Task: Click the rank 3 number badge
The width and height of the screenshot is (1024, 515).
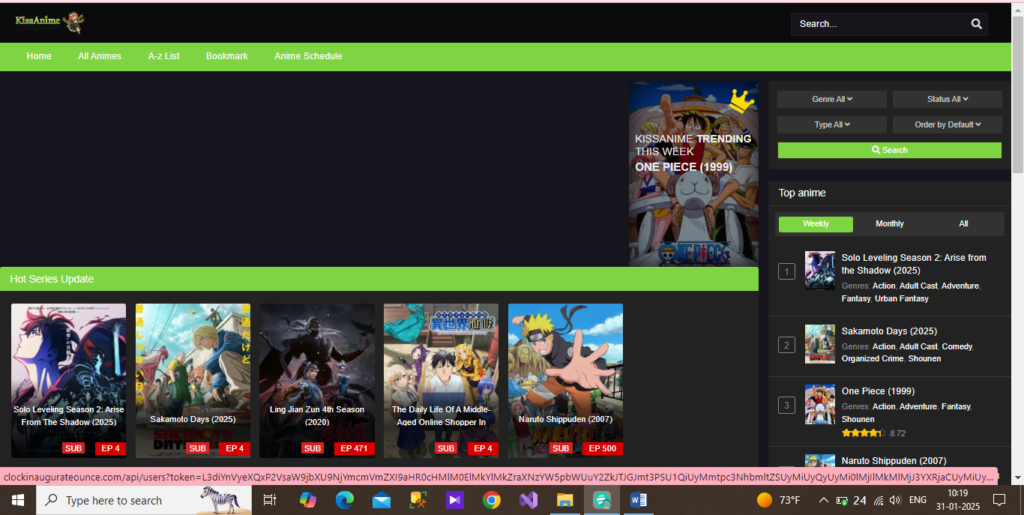Action: [786, 405]
